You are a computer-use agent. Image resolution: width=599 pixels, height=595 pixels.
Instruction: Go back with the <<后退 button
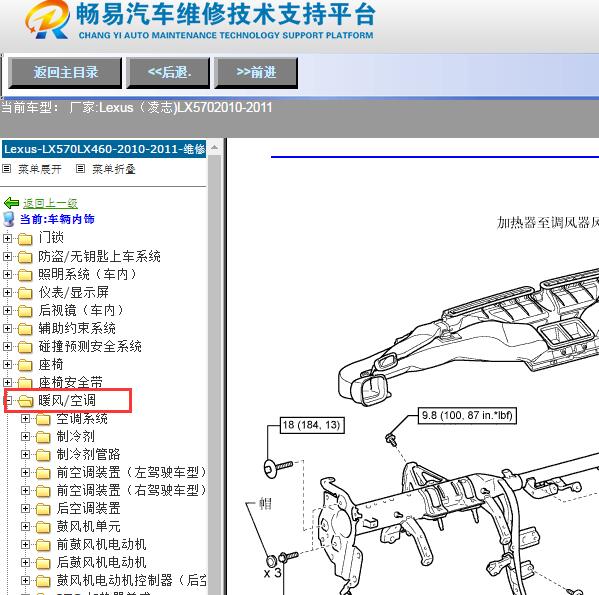point(168,73)
